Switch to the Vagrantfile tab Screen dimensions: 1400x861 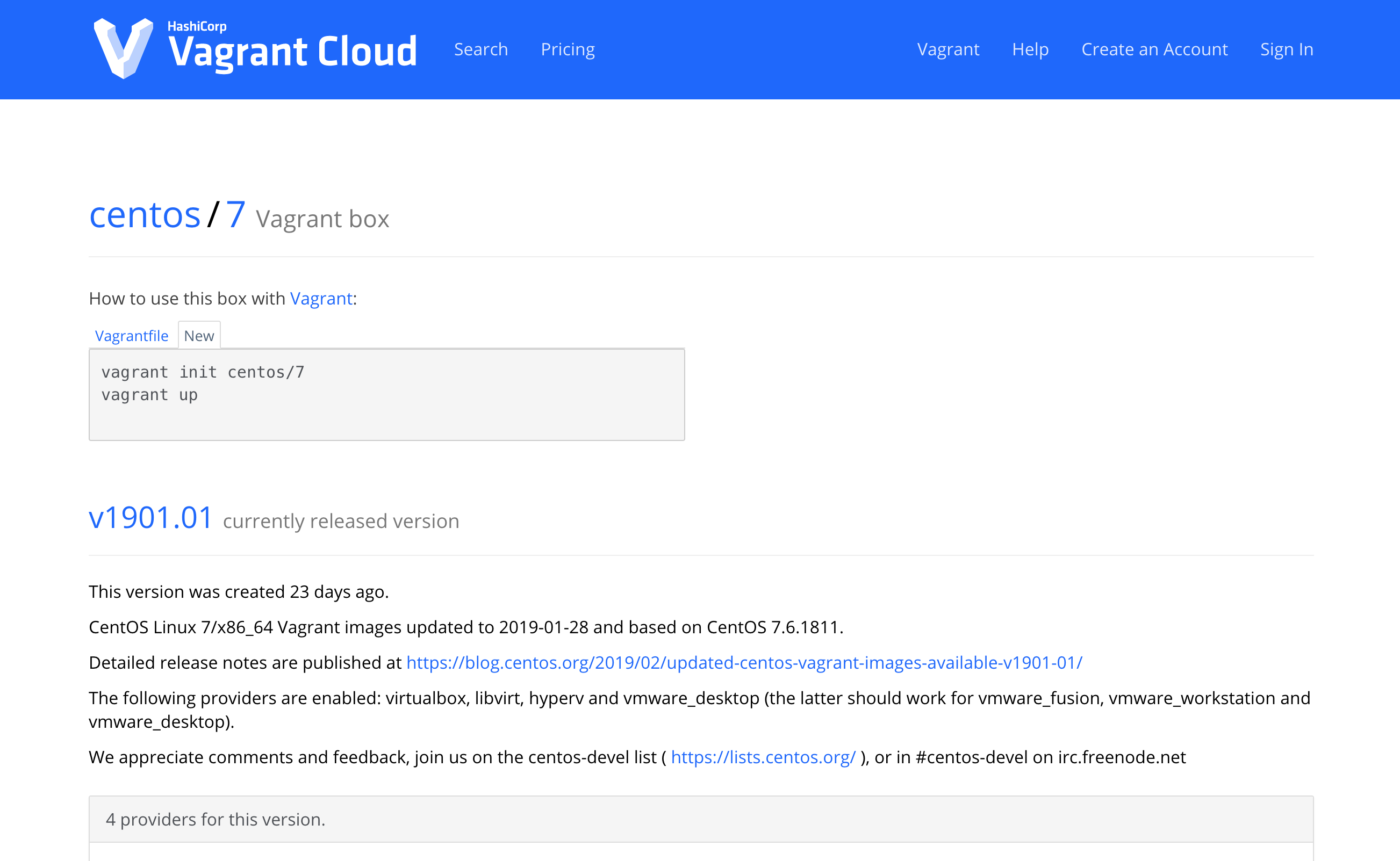[x=132, y=336]
